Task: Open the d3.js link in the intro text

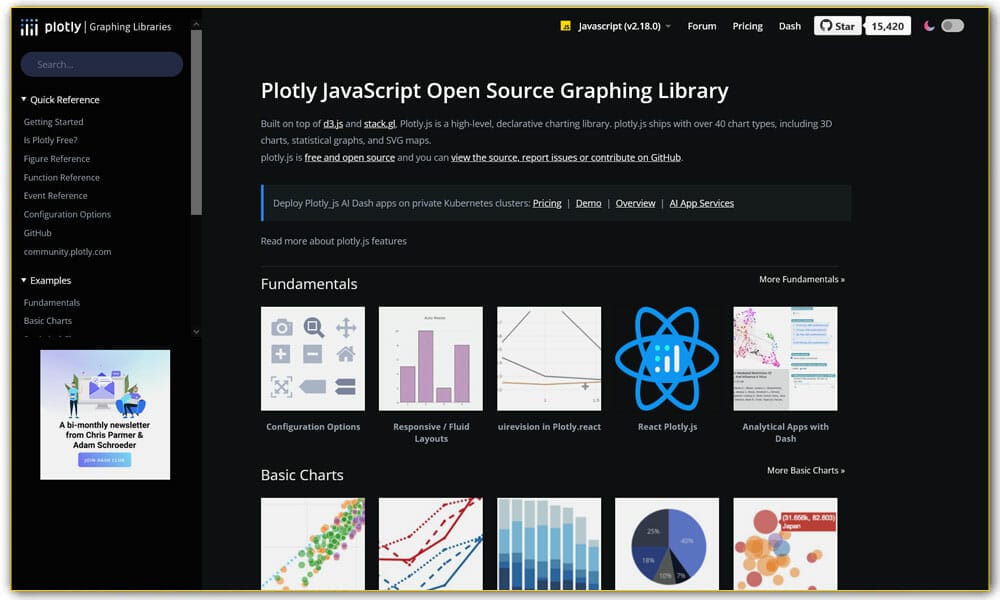Action: point(332,124)
